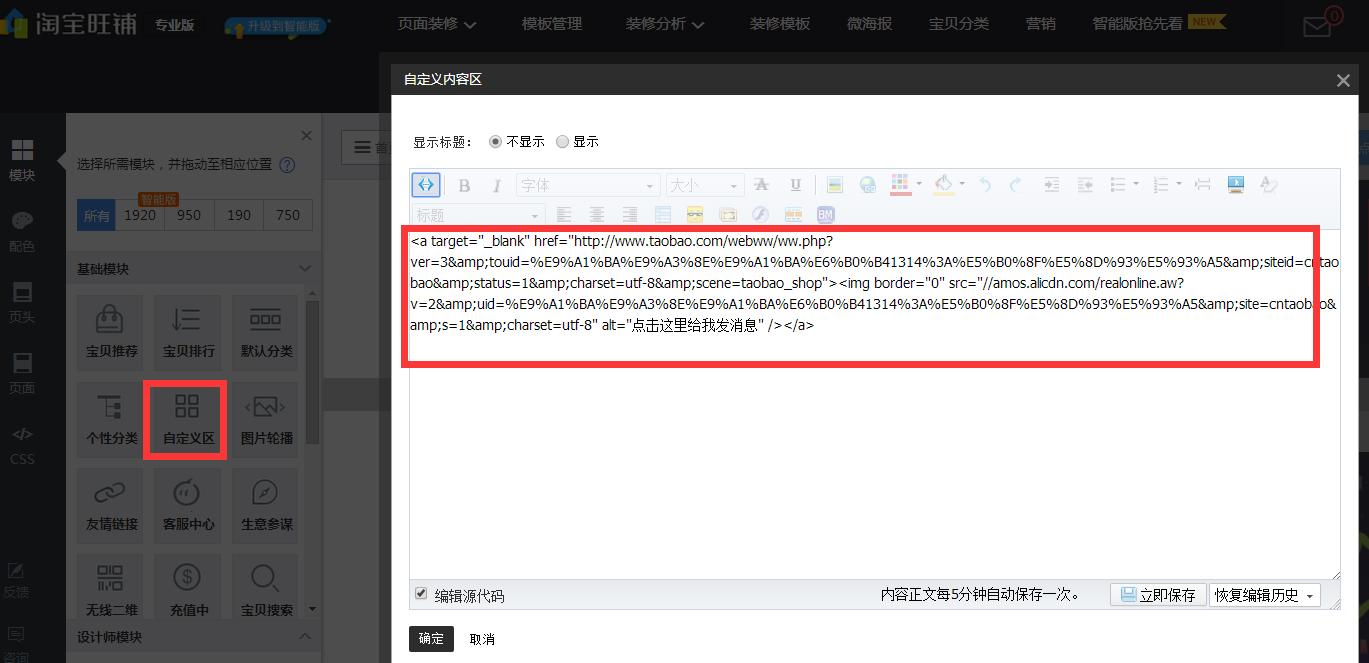This screenshot has height=663, width=1369.
Task: Click 立即保存 save now button
Action: 1157,595
